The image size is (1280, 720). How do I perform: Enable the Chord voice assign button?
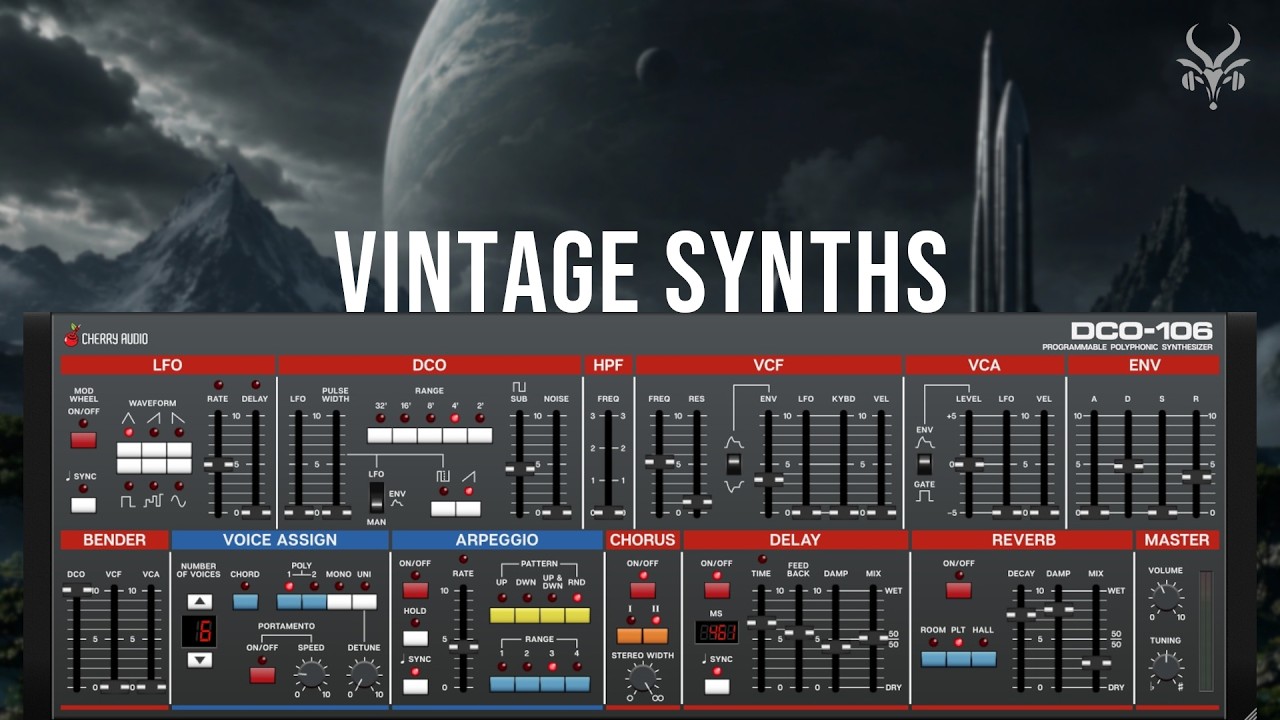(x=244, y=602)
